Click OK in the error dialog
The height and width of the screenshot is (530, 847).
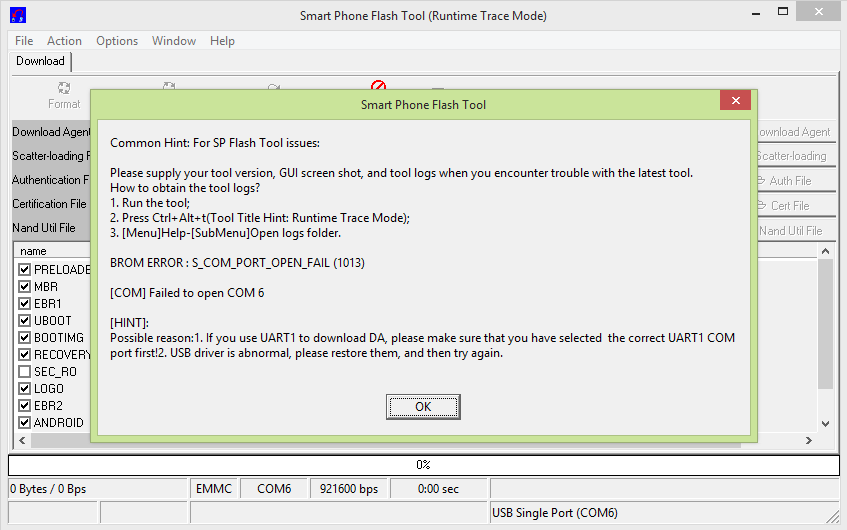click(x=423, y=407)
